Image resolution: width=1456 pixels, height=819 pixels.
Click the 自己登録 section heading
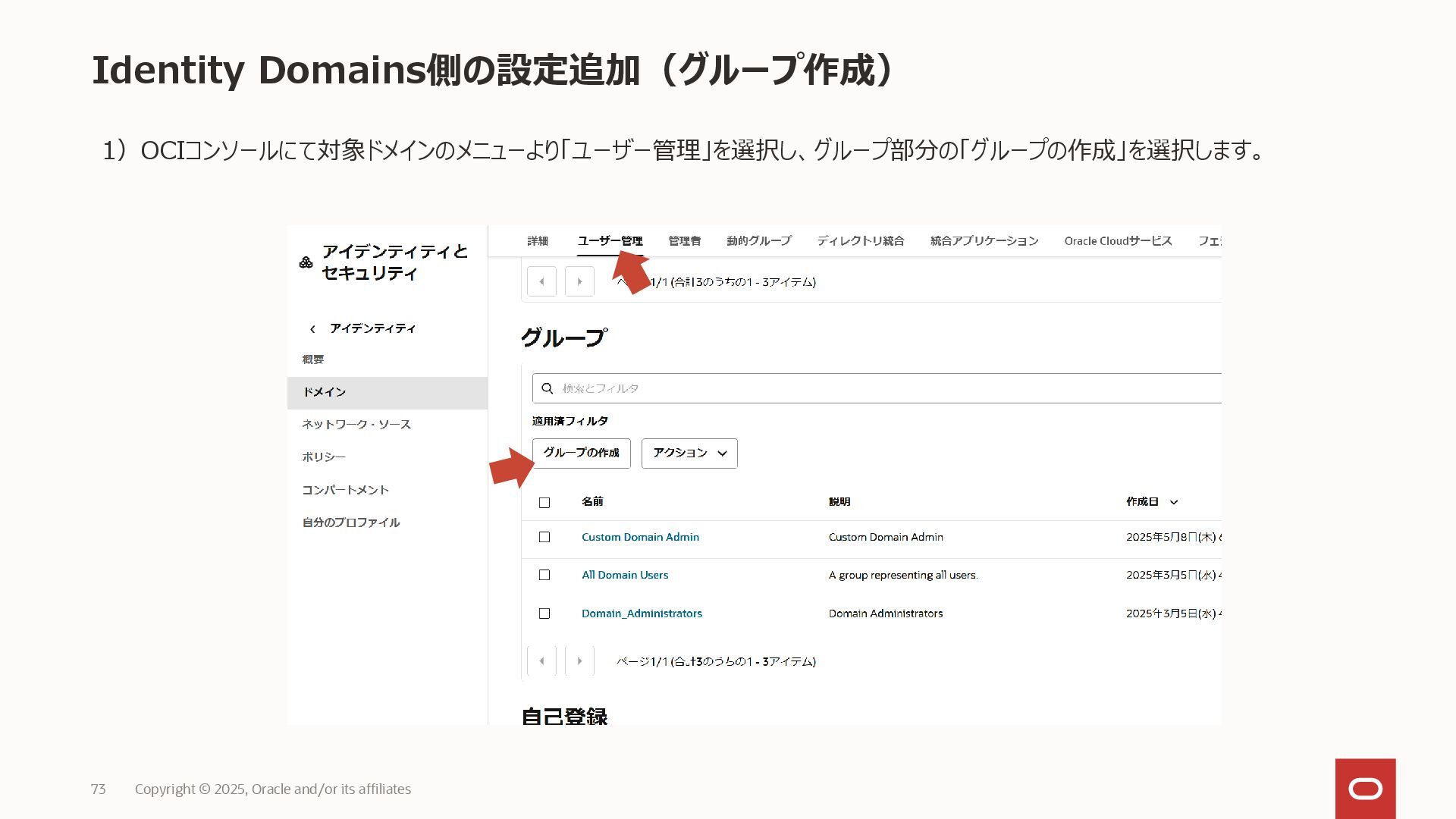(564, 716)
